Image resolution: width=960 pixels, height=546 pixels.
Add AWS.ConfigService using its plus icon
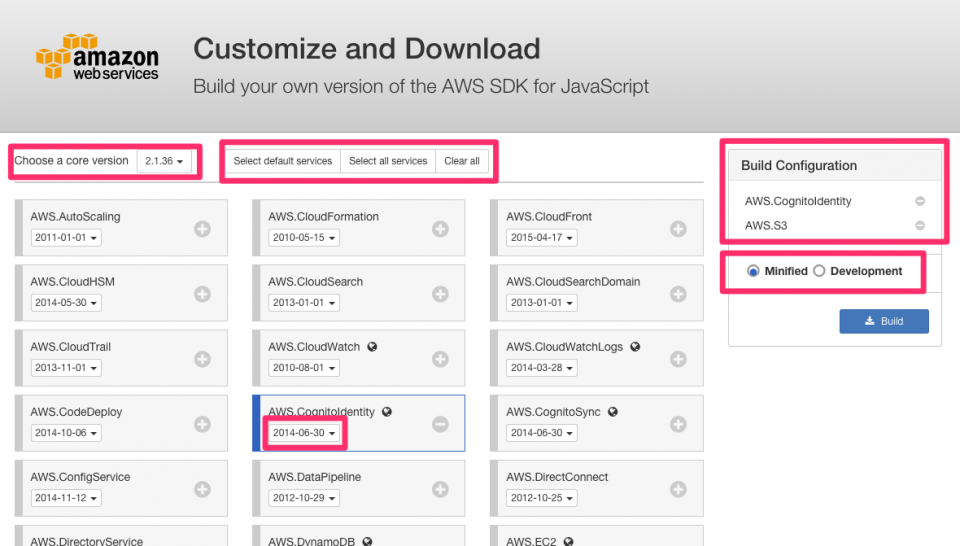(203, 489)
